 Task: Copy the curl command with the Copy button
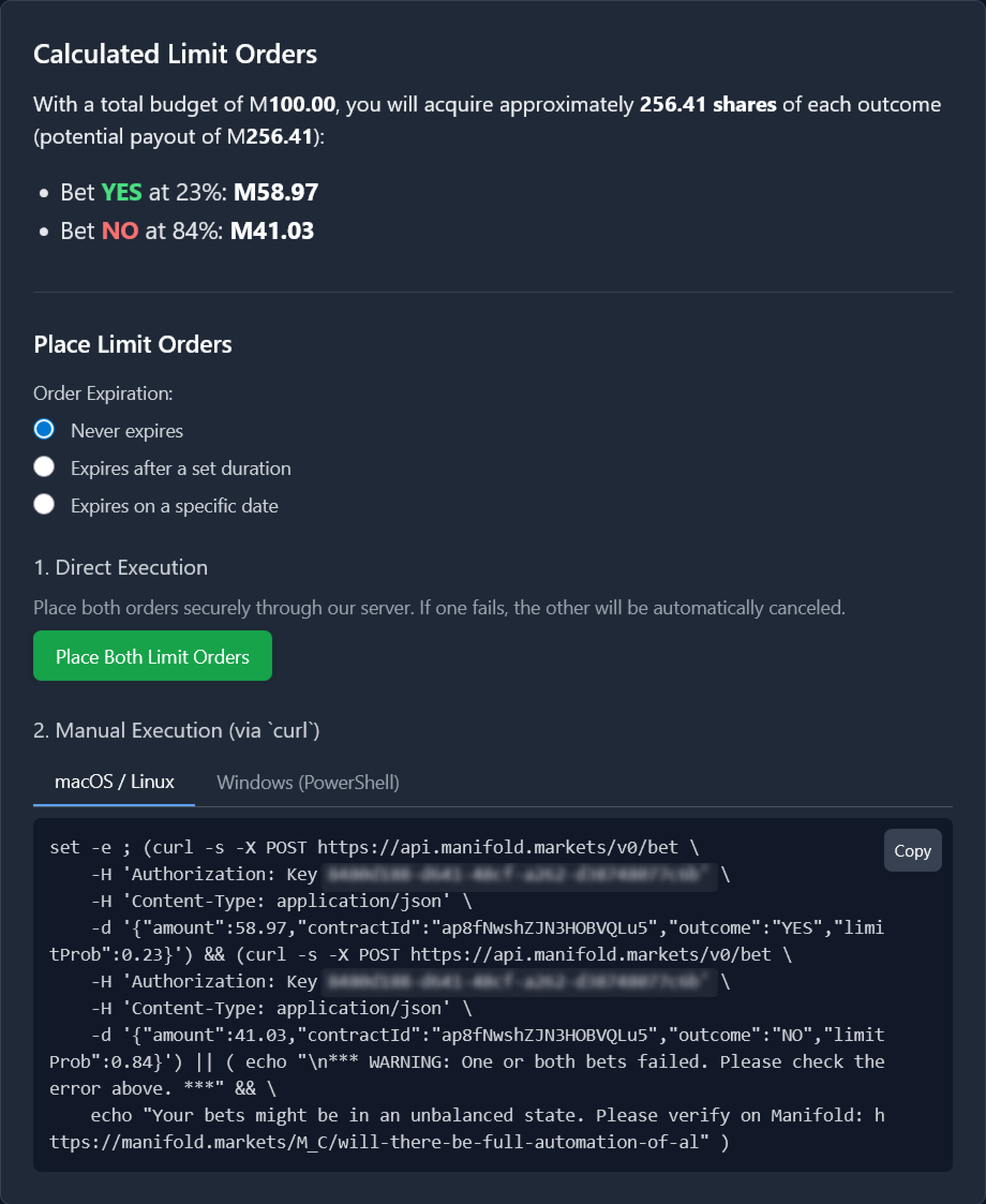click(912, 851)
